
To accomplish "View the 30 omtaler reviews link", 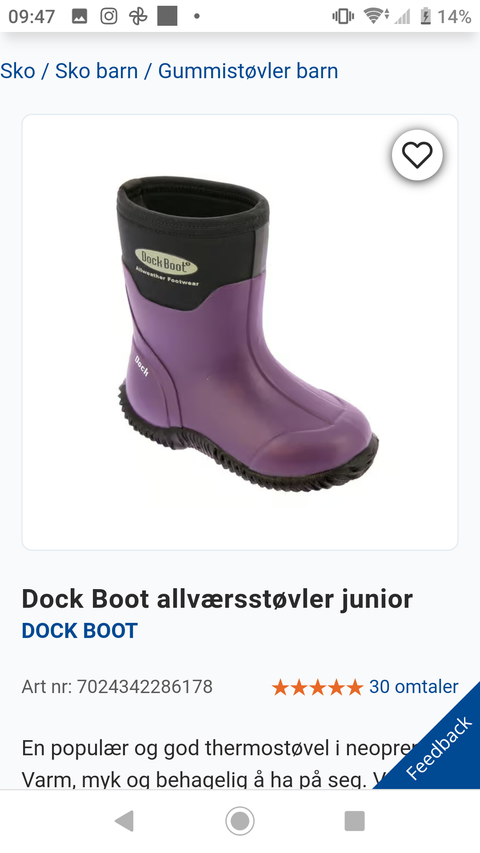I will click(414, 687).
